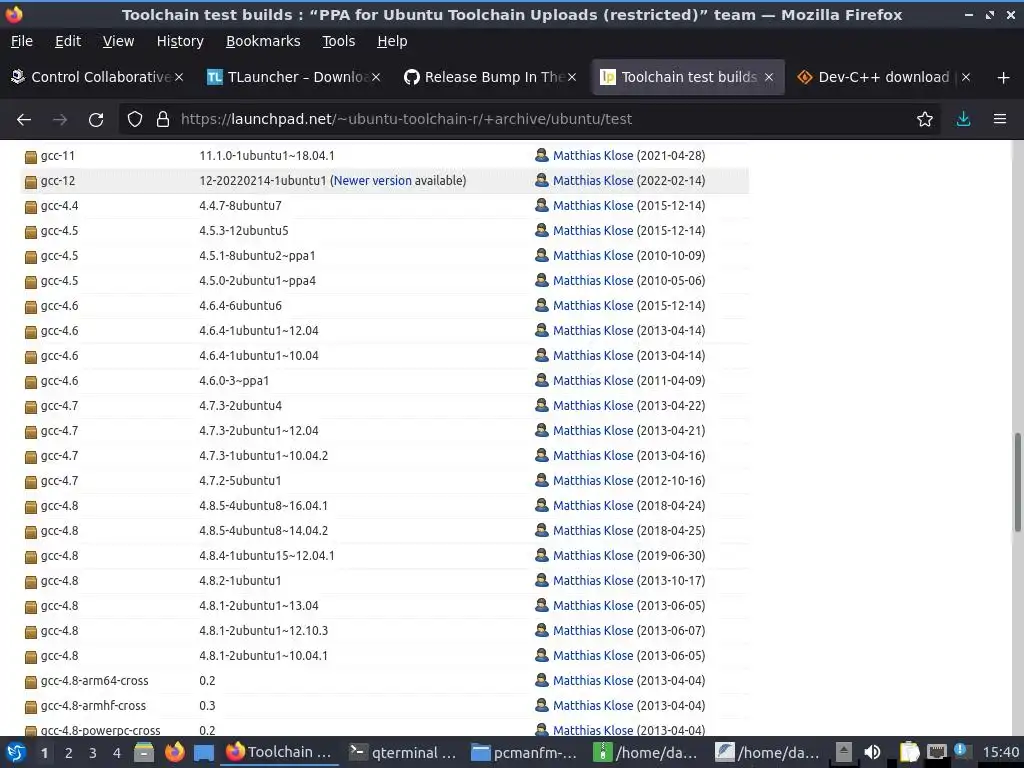Image resolution: width=1024 pixels, height=768 pixels.
Task: Expand gcc-4.5 row version 4.5.0-2ubuntu1~ppa4
Action: (385, 281)
